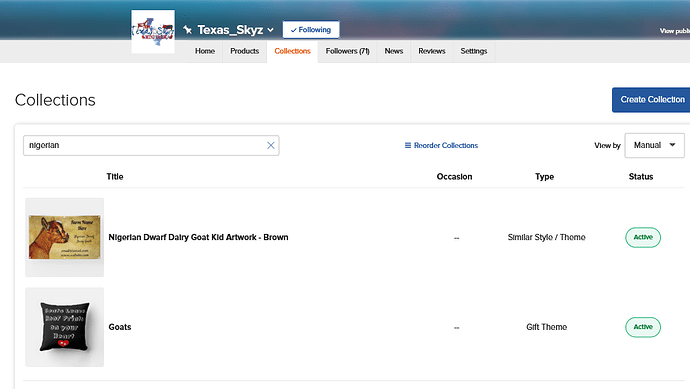
Task: Go to the News tab
Action: [393, 51]
